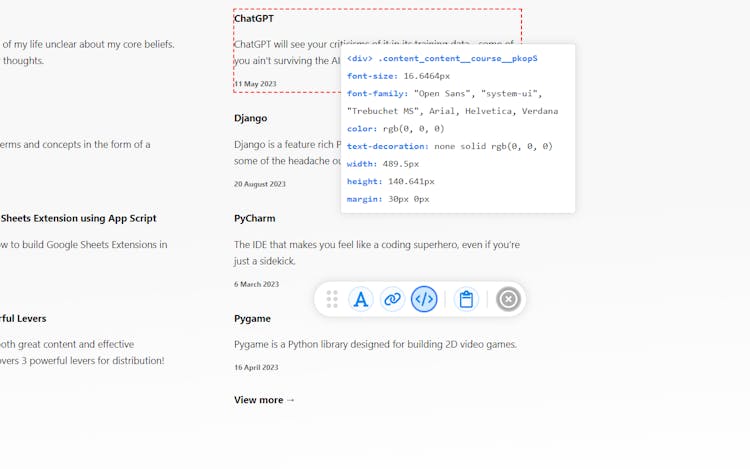
Task: Click the link inspector chain icon
Action: pos(392,299)
